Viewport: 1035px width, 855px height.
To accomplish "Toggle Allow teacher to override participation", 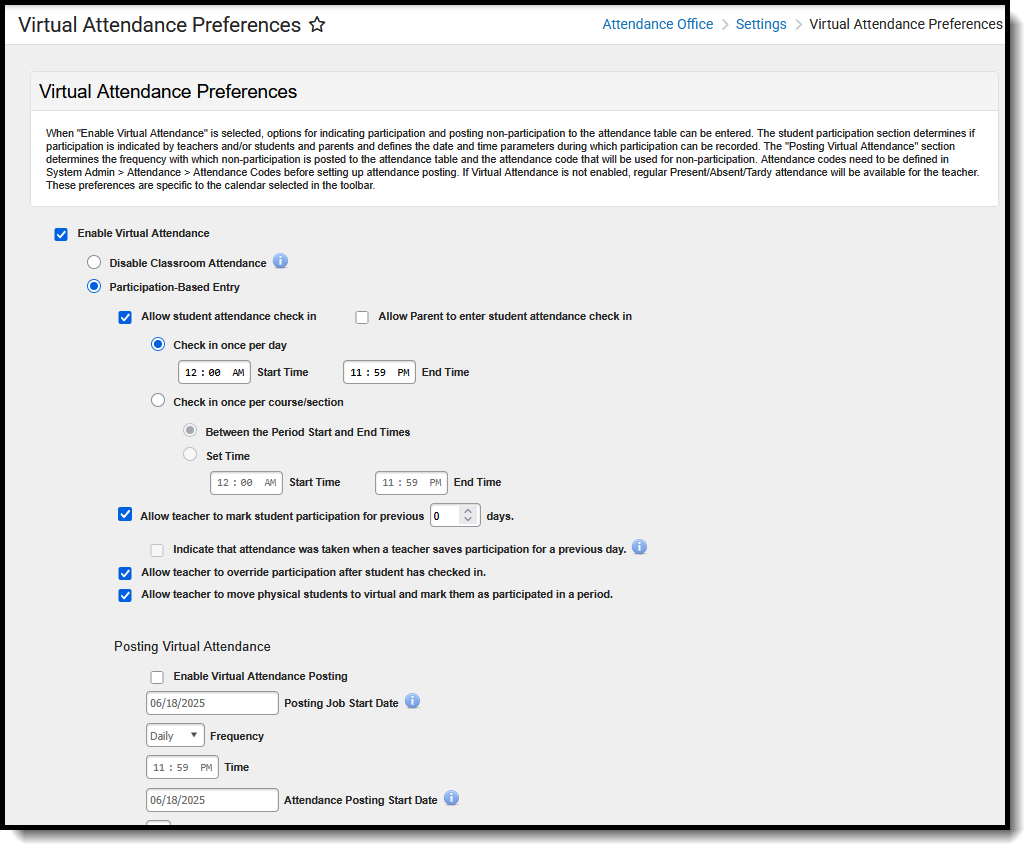I will coord(125,573).
